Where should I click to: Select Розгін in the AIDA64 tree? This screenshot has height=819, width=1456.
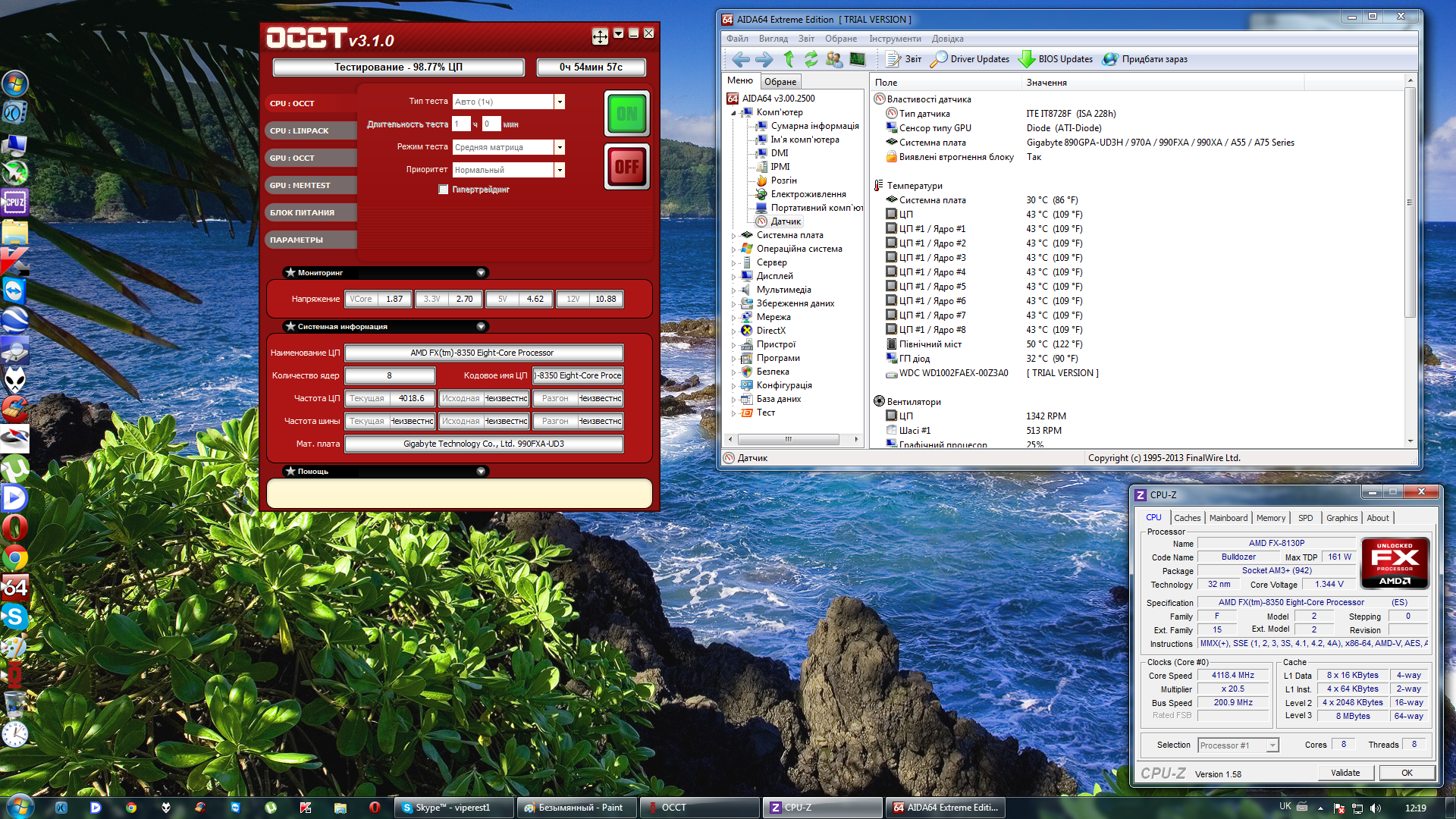tap(783, 180)
